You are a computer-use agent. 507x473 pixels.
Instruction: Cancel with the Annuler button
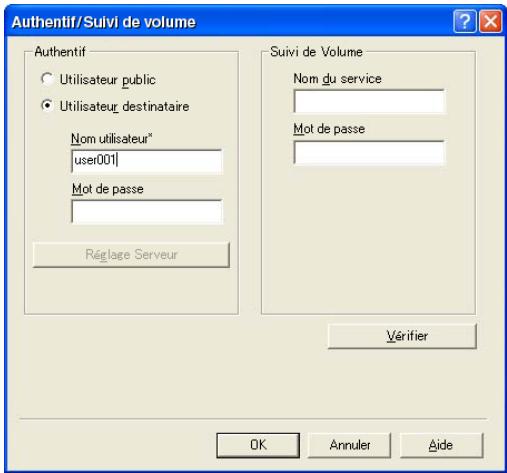pos(349,445)
